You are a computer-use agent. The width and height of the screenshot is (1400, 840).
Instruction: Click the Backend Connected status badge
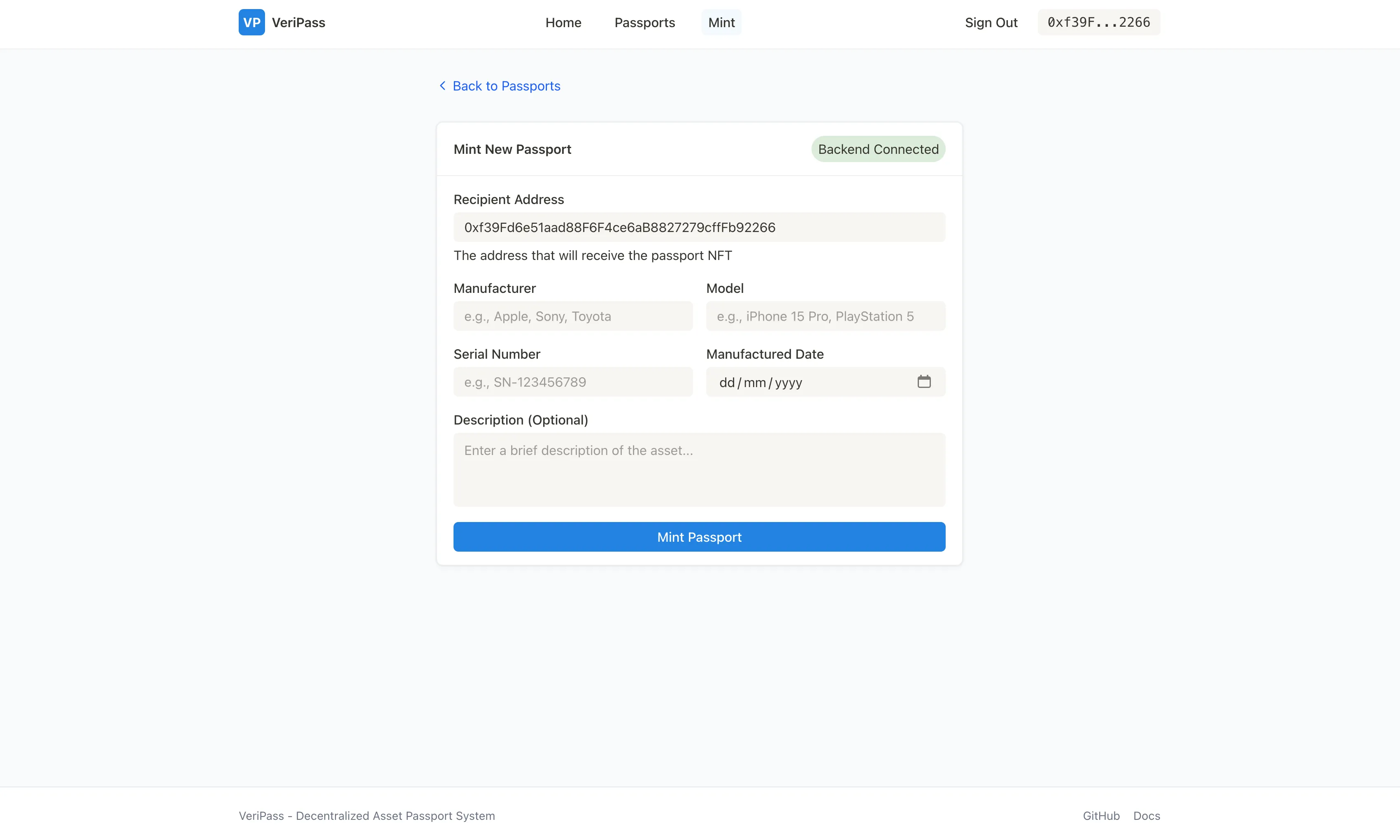pyautogui.click(x=877, y=149)
